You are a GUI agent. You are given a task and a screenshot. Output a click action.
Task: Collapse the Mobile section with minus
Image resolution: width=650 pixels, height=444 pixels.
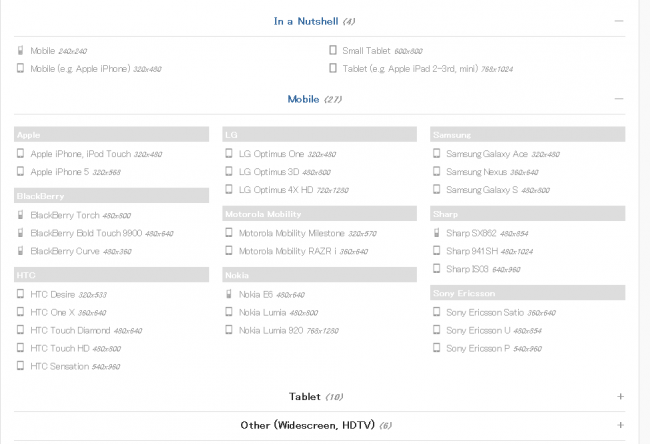tap(619, 99)
